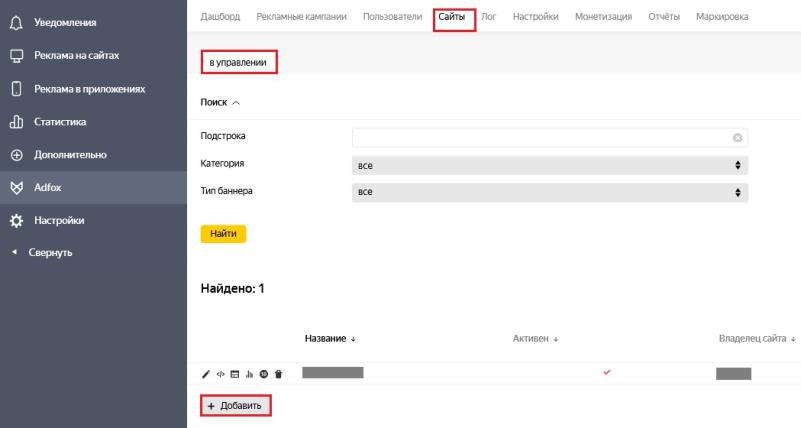This screenshot has width=801, height=428.
Task: Select Adfox in the sidebar
Action: 93,187
